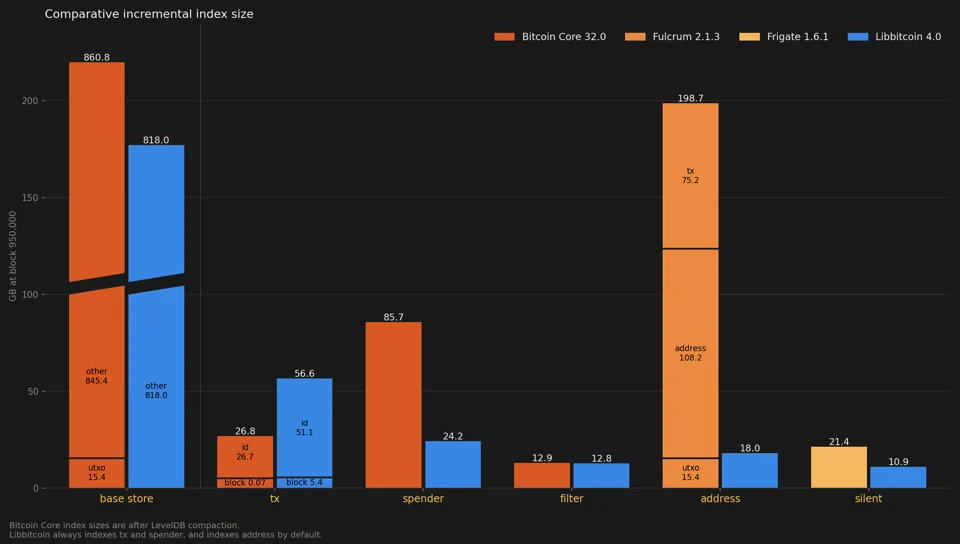Viewport: 960px width, 544px height.
Task: Click the Libbitcoin 4.0 legend color swatch
Action: pos(858,37)
